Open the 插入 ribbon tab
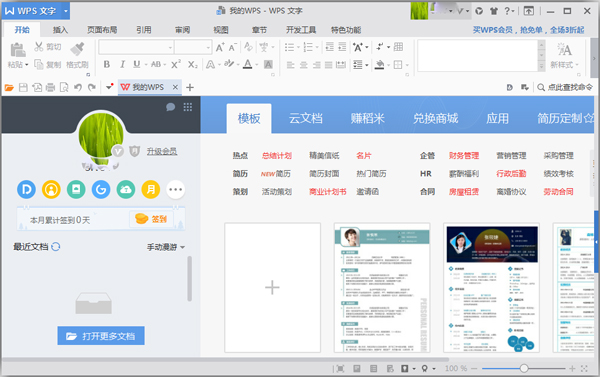Image resolution: width=600 pixels, height=377 pixels. coord(60,30)
